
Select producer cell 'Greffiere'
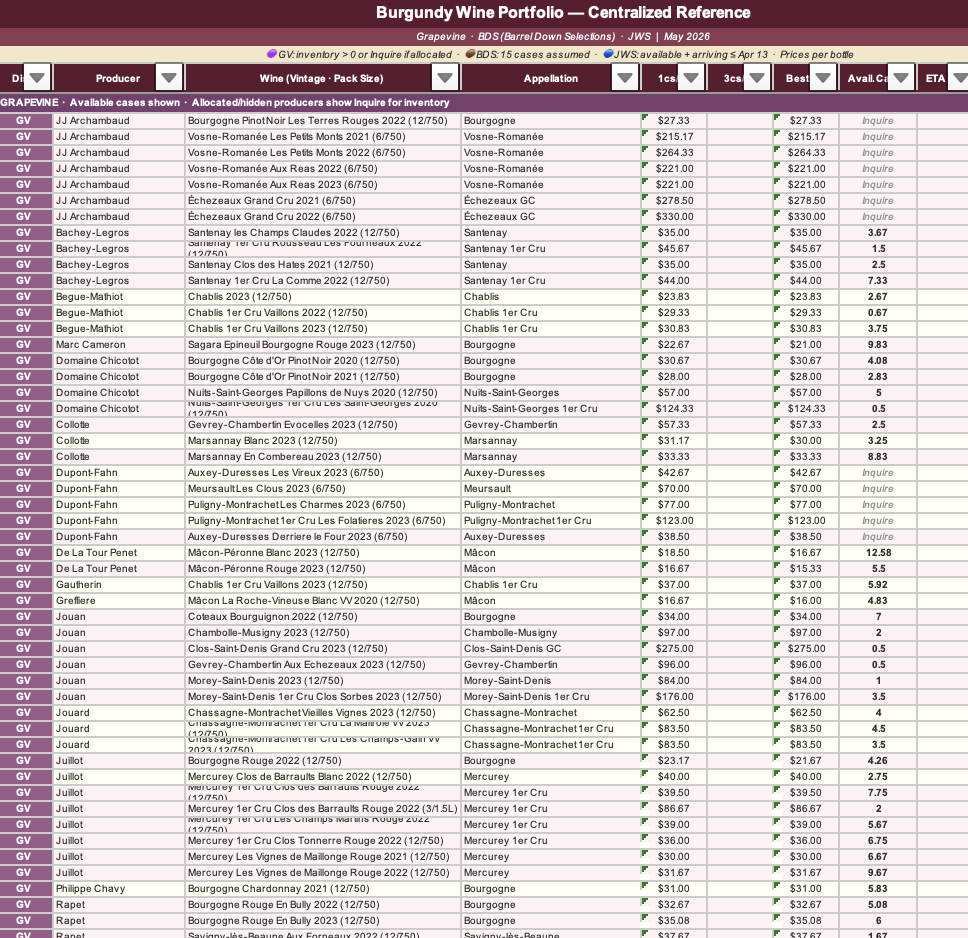(x=119, y=601)
